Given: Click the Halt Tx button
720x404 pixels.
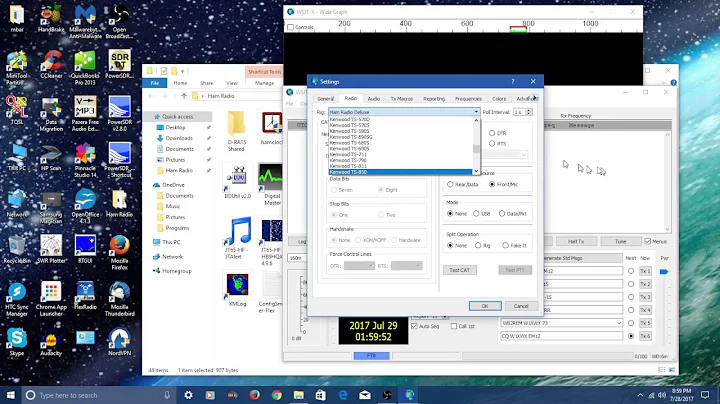Looking at the screenshot, I should (x=576, y=241).
